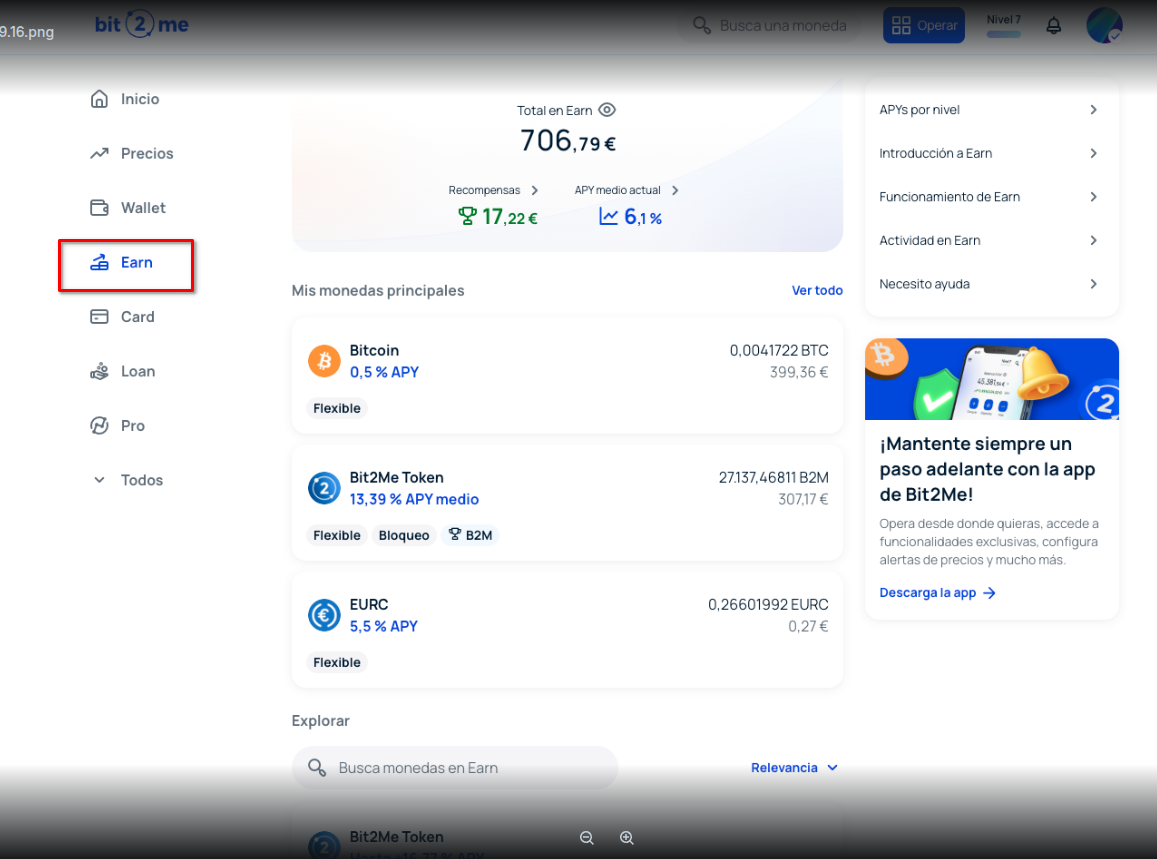This screenshot has width=1157, height=859.
Task: Click 0,26601992 EURC balance
Action: [768, 604]
